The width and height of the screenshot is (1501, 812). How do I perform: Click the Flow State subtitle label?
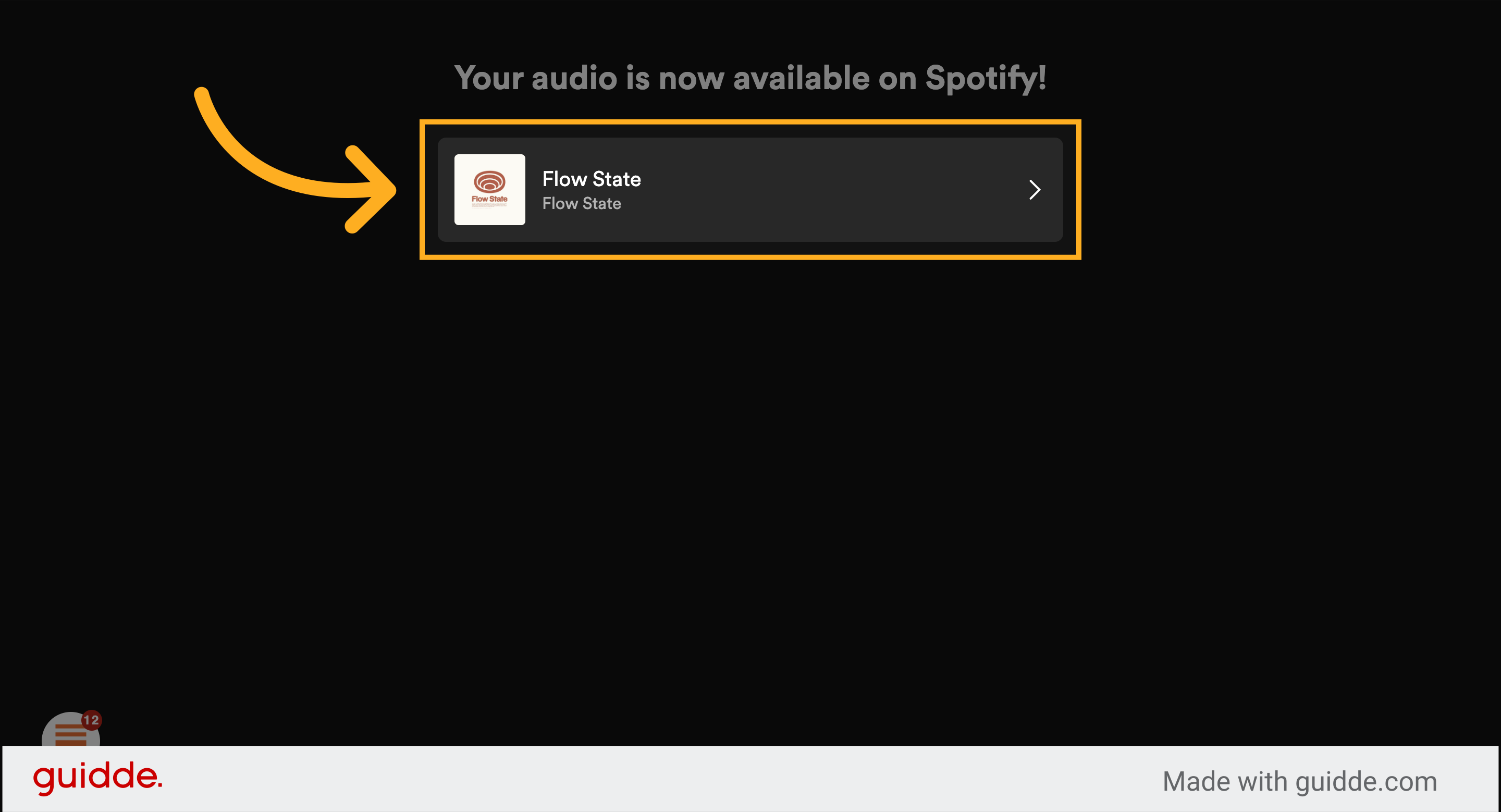click(582, 203)
